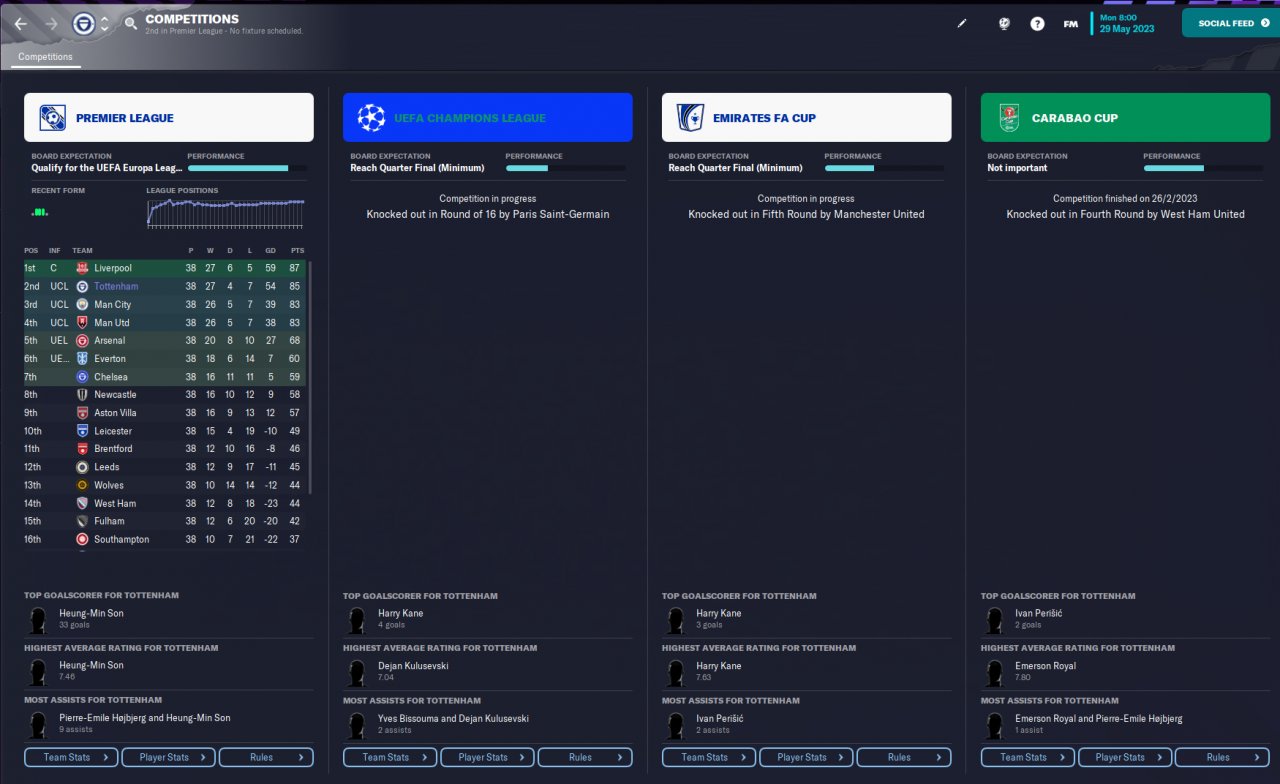
Task: Click the Tottenham badge in the league table
Action: 82,286
